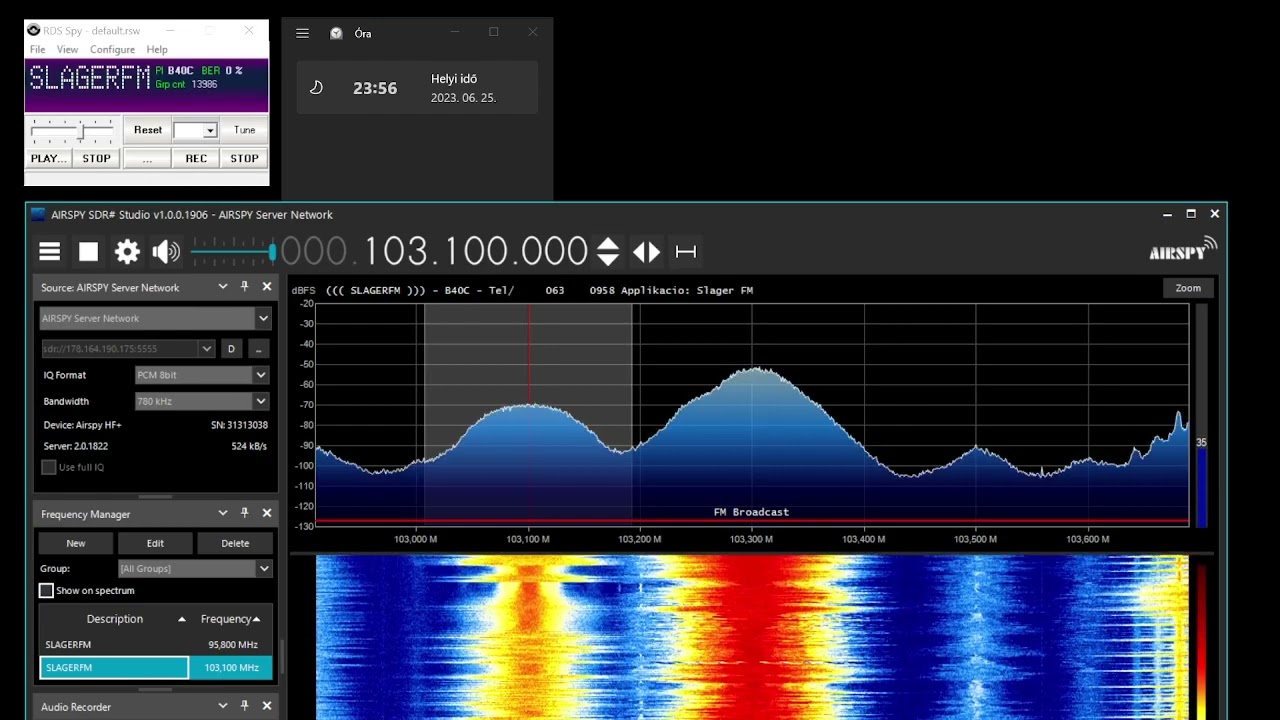The height and width of the screenshot is (720, 1280).
Task: Click Delete in Frequency Manager
Action: coord(235,543)
